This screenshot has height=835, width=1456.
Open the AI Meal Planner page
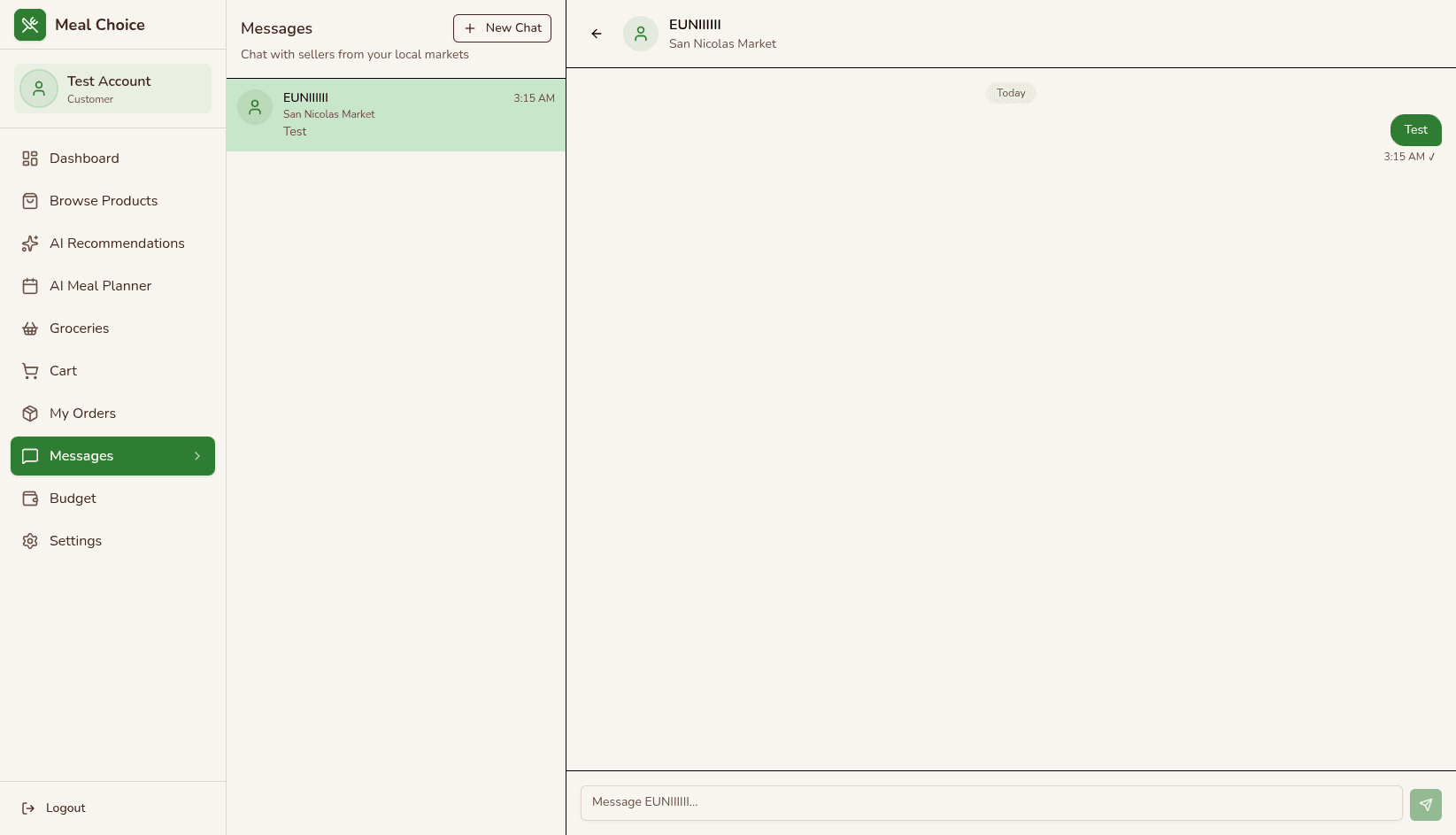point(100,286)
